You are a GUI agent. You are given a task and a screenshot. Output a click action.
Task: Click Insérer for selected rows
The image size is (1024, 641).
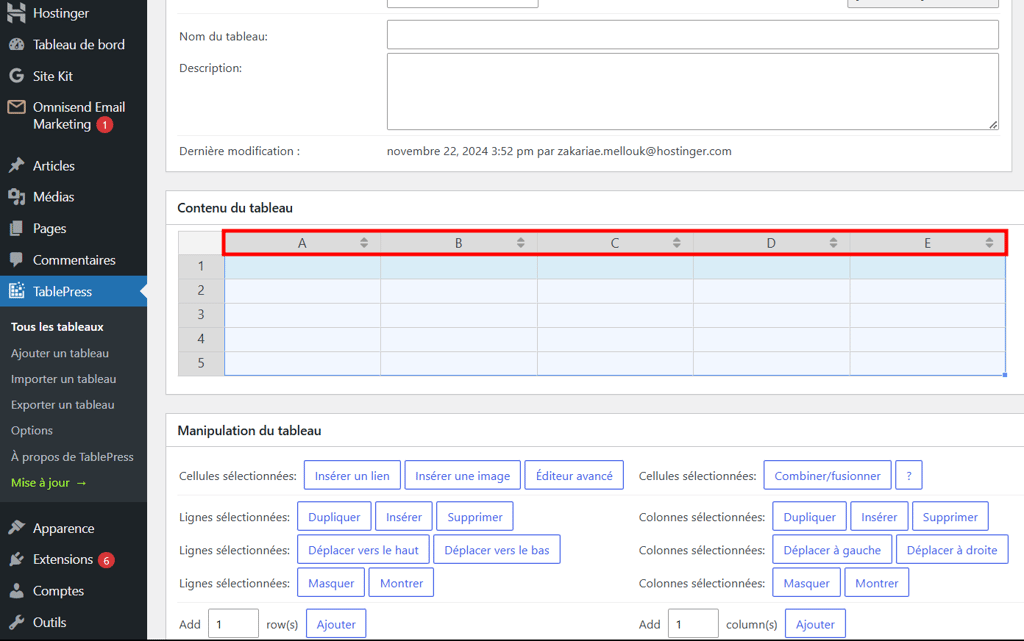404,516
